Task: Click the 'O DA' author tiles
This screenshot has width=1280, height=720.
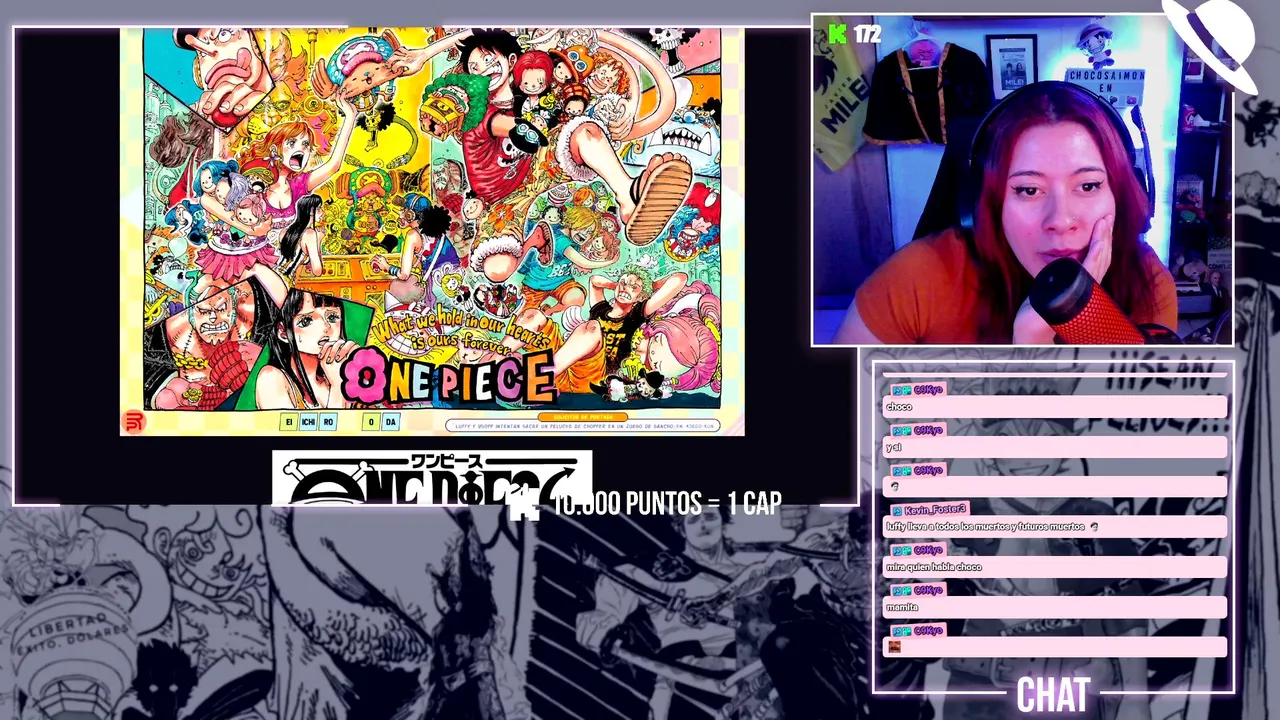Action: click(x=380, y=422)
